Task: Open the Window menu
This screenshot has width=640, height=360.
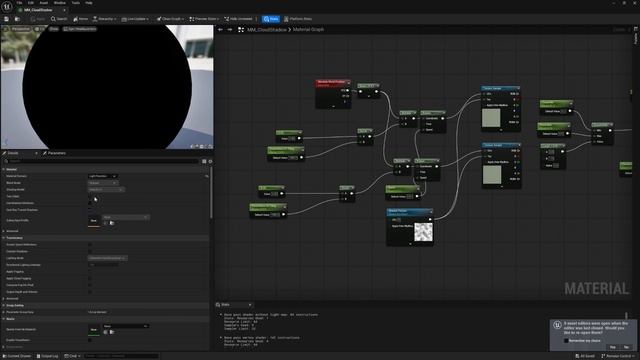Action: (x=60, y=3)
